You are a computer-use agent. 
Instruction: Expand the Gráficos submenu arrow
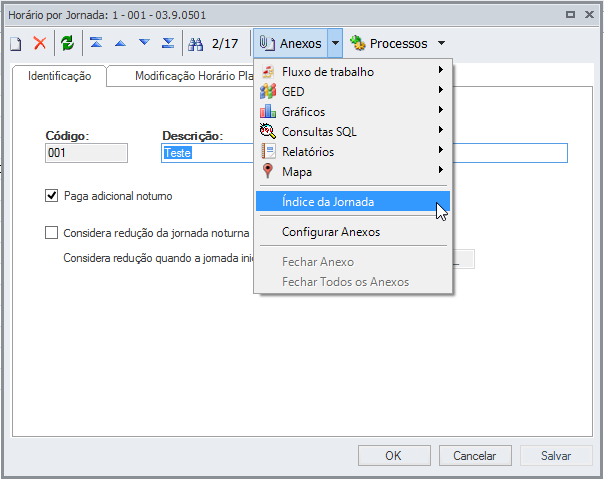441,110
